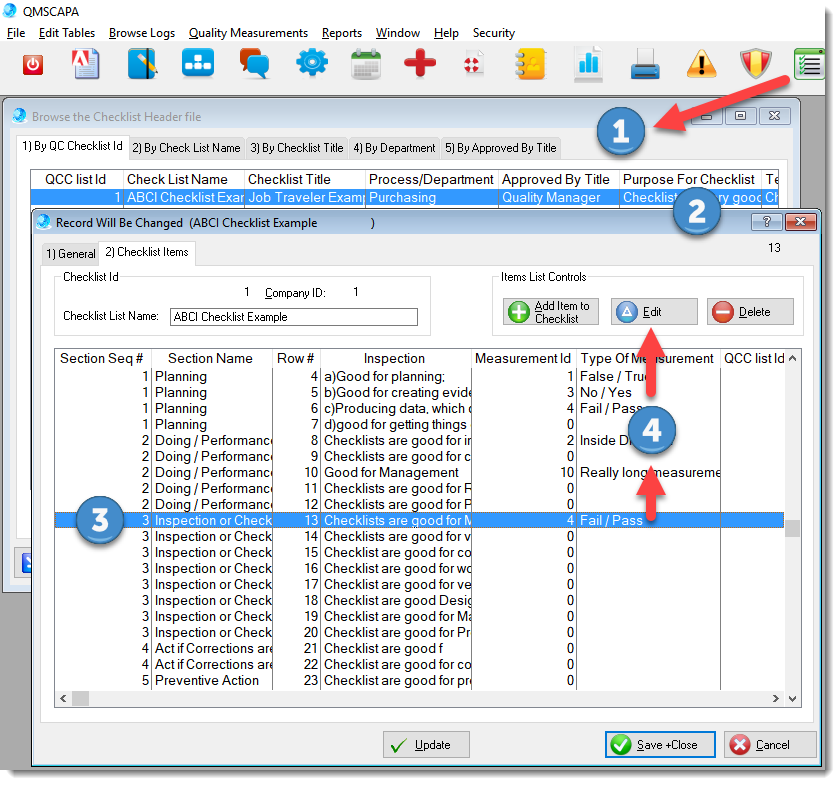
Task: Switch to the Checklist Items tab
Action: point(146,253)
